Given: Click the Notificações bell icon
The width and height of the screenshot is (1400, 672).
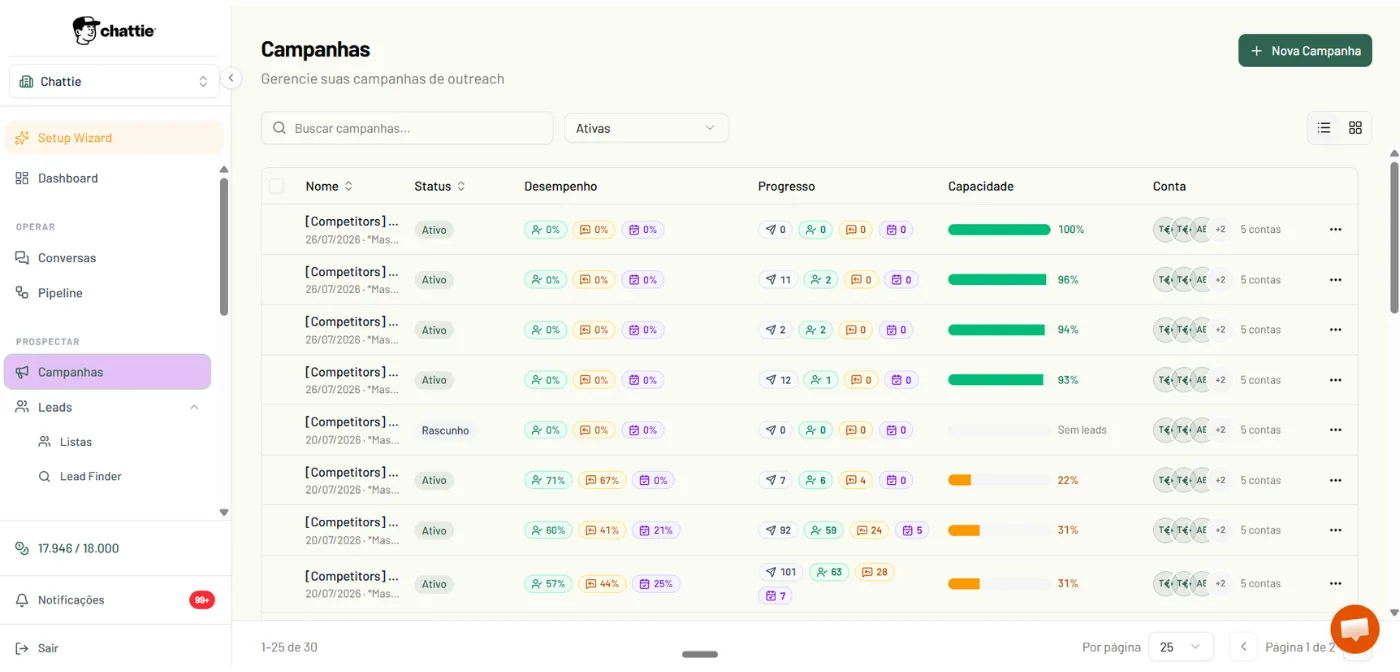Looking at the screenshot, I should 22,600.
